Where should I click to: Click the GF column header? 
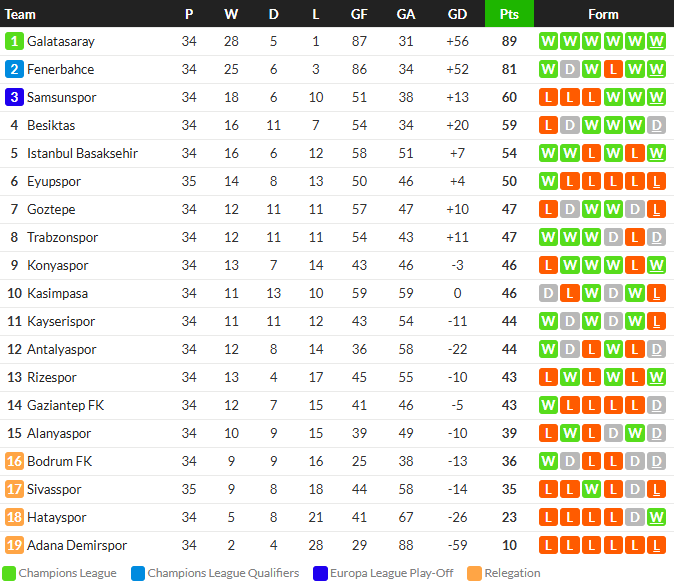359,14
